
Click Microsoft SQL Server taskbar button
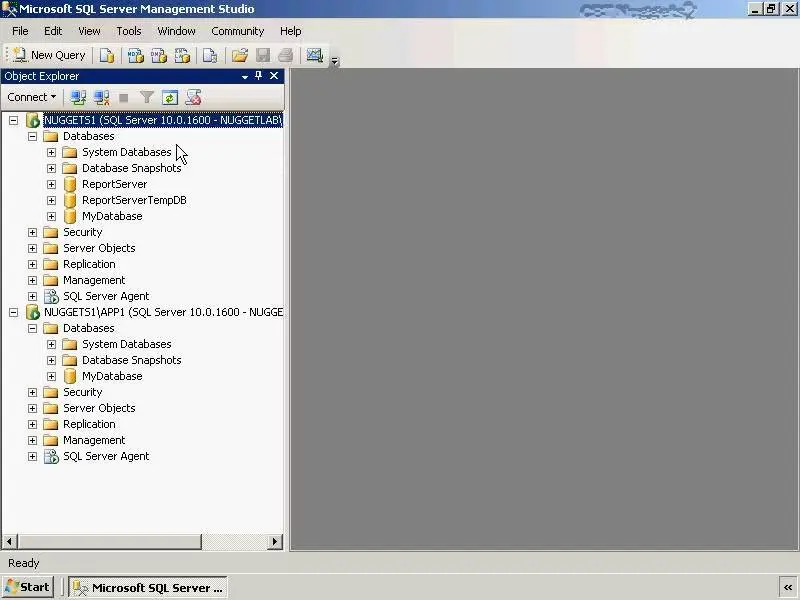click(x=148, y=588)
